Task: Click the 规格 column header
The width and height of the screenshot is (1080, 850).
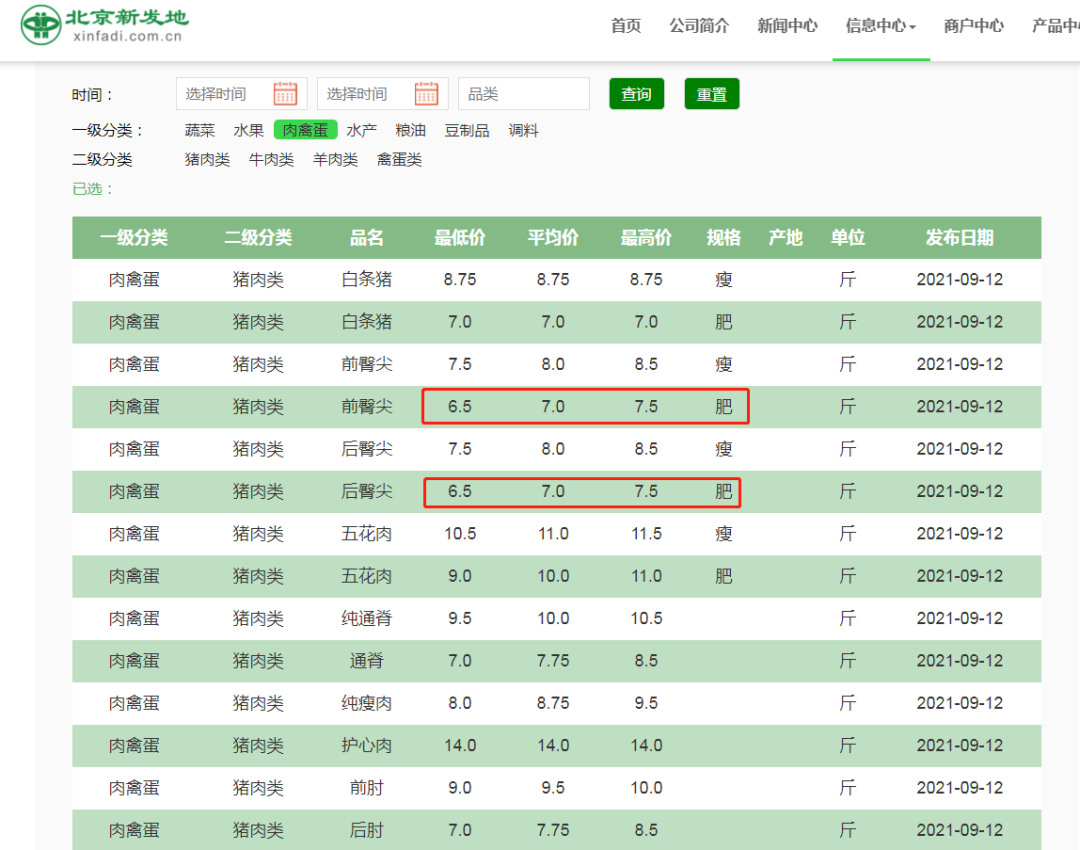Action: tap(724, 238)
